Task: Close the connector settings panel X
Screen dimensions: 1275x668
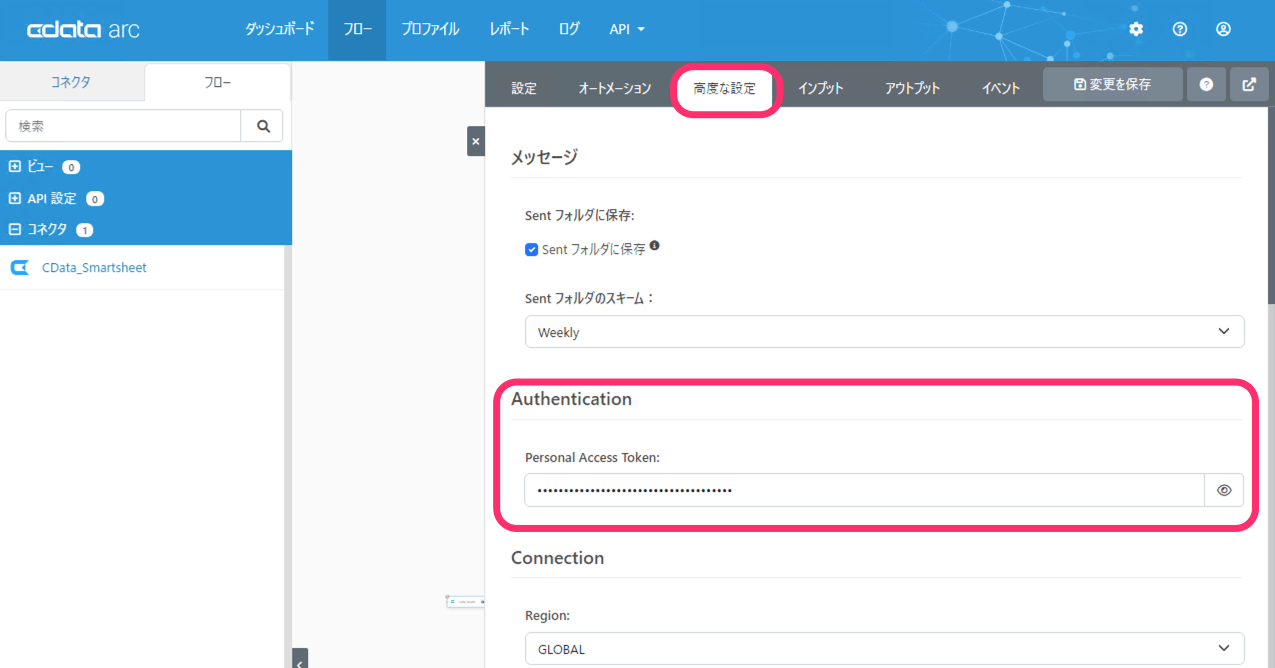Action: (x=476, y=141)
